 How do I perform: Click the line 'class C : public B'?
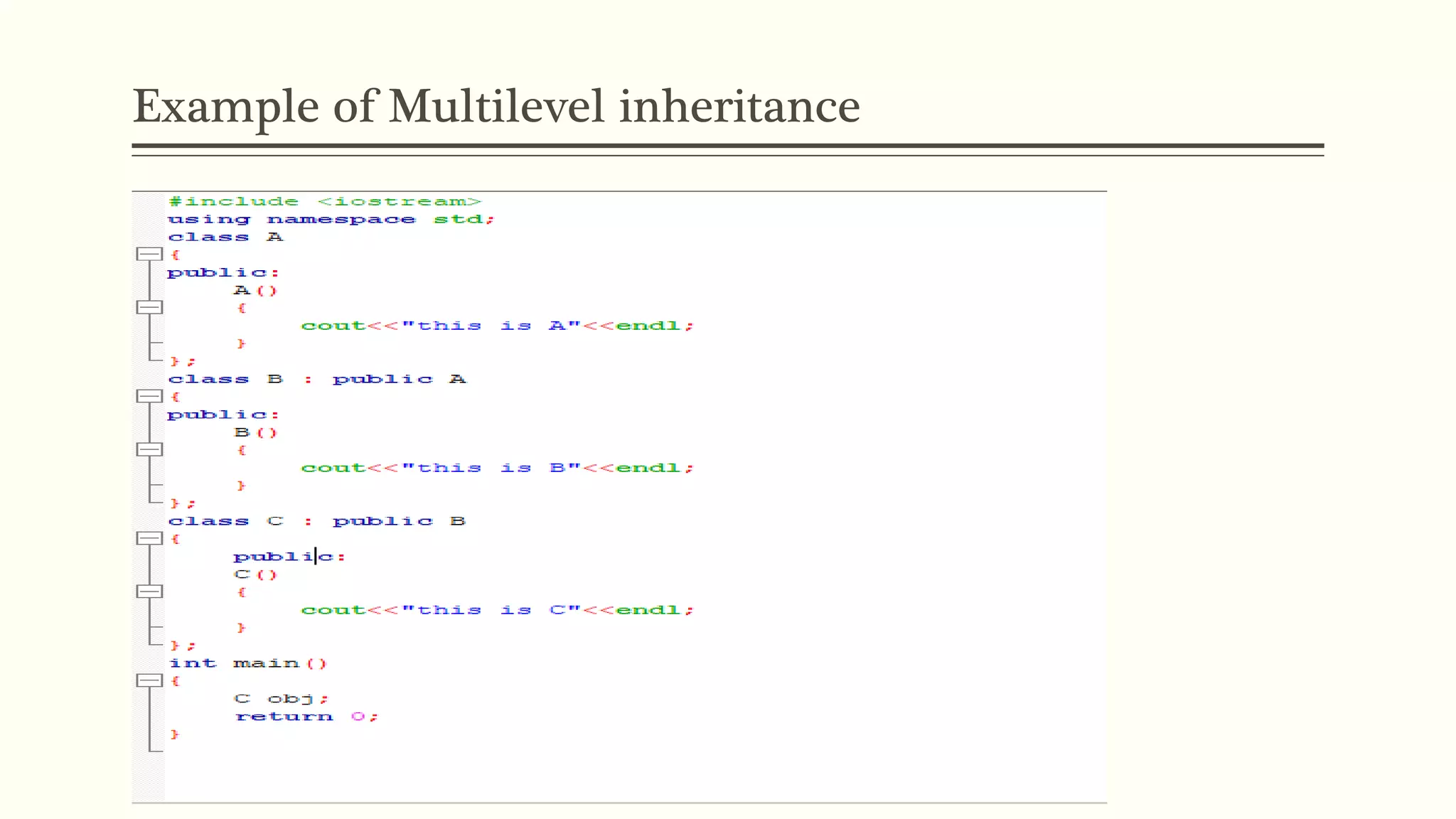click(x=317, y=521)
